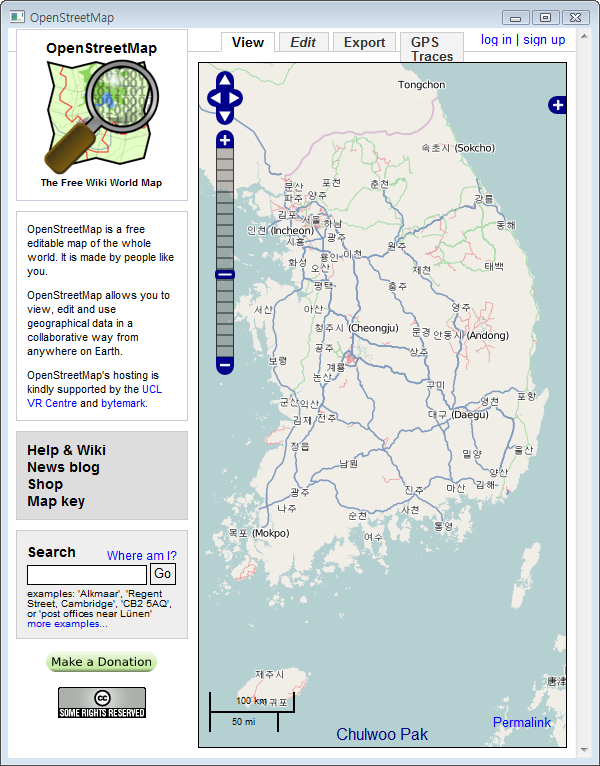The width and height of the screenshot is (600, 766).
Task: Pan the map west with left arrow
Action: [214, 98]
